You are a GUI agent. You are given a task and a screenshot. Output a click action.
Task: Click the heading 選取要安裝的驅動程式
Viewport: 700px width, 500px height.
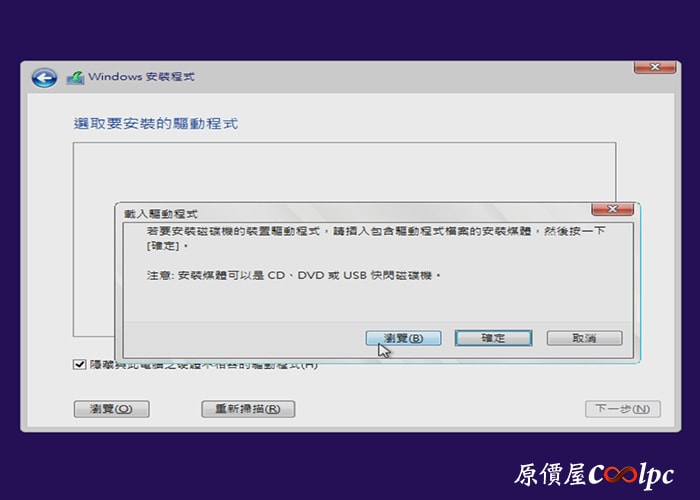(x=155, y=123)
